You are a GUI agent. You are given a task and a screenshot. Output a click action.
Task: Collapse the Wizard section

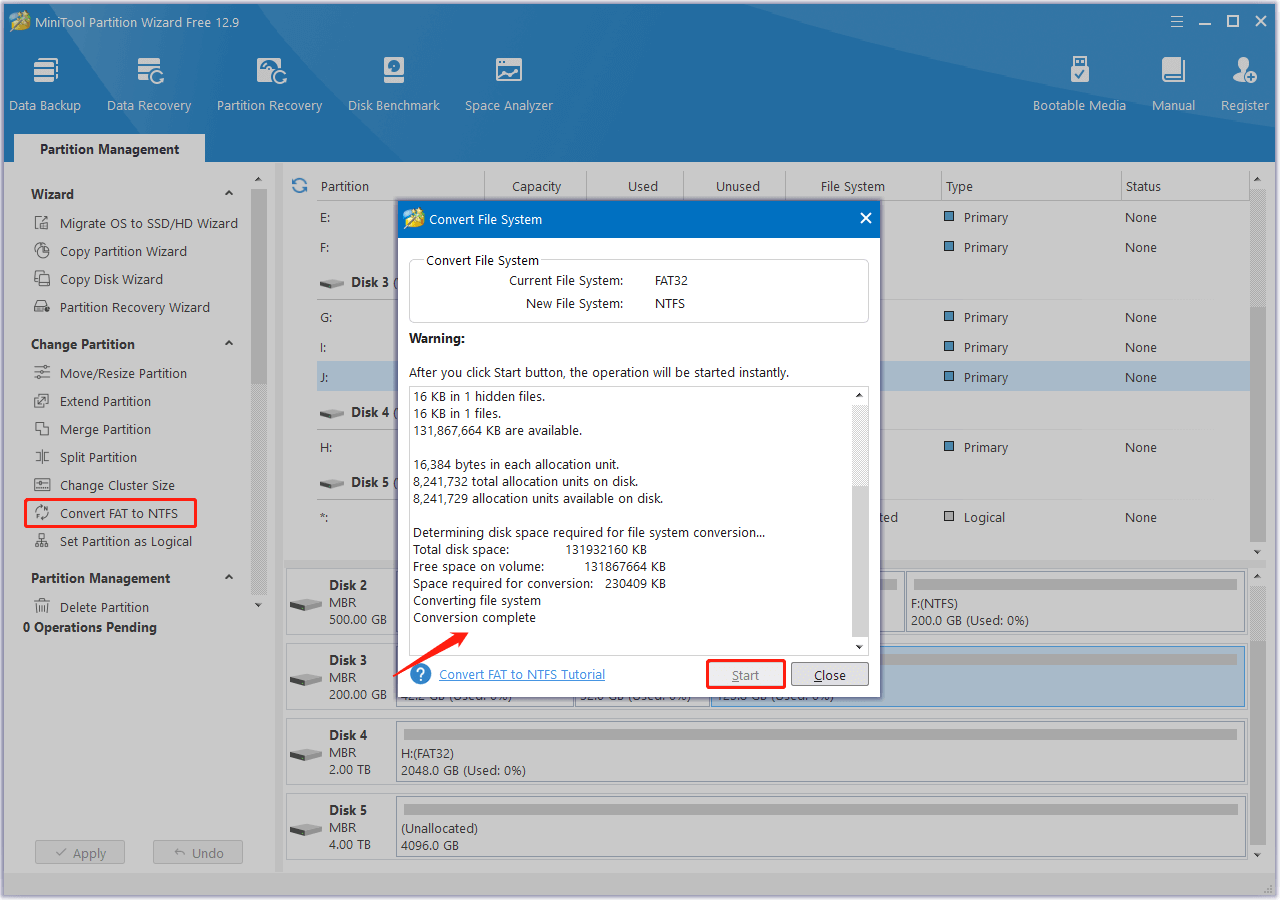[x=229, y=194]
